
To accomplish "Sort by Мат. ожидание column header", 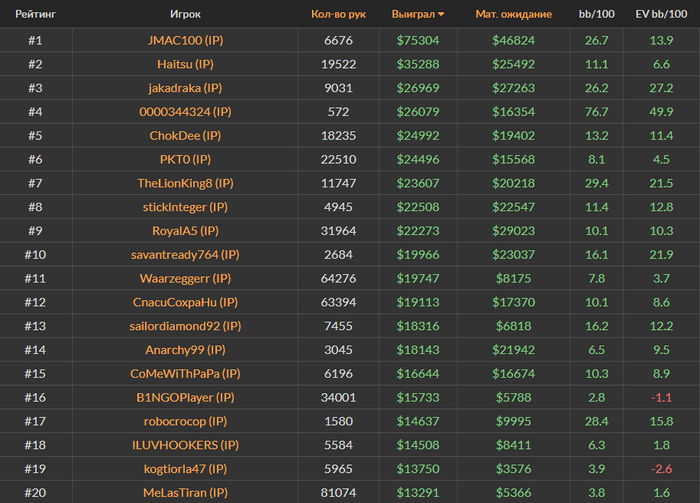I will point(513,15).
